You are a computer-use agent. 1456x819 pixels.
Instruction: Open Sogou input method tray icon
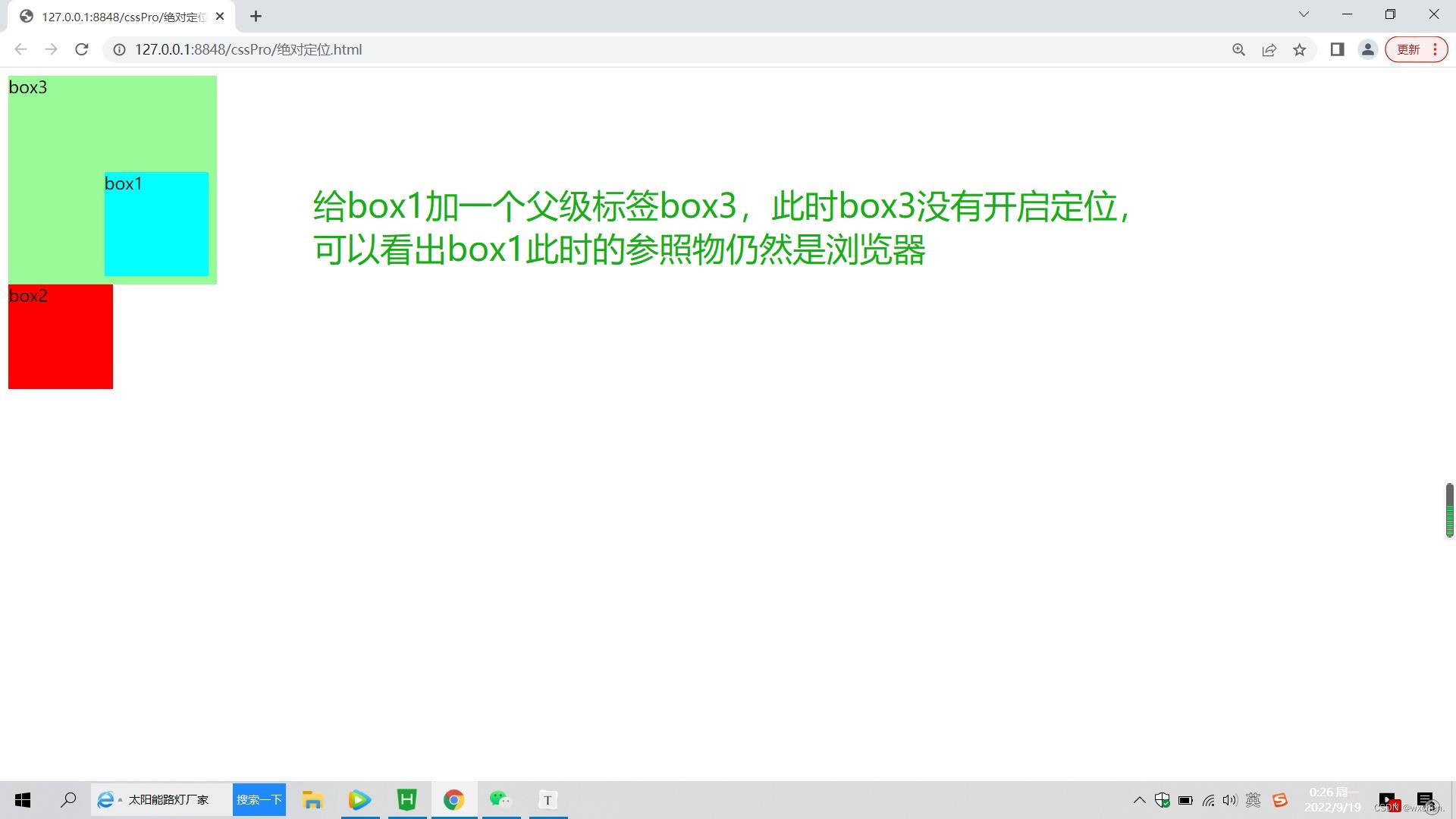[1280, 800]
